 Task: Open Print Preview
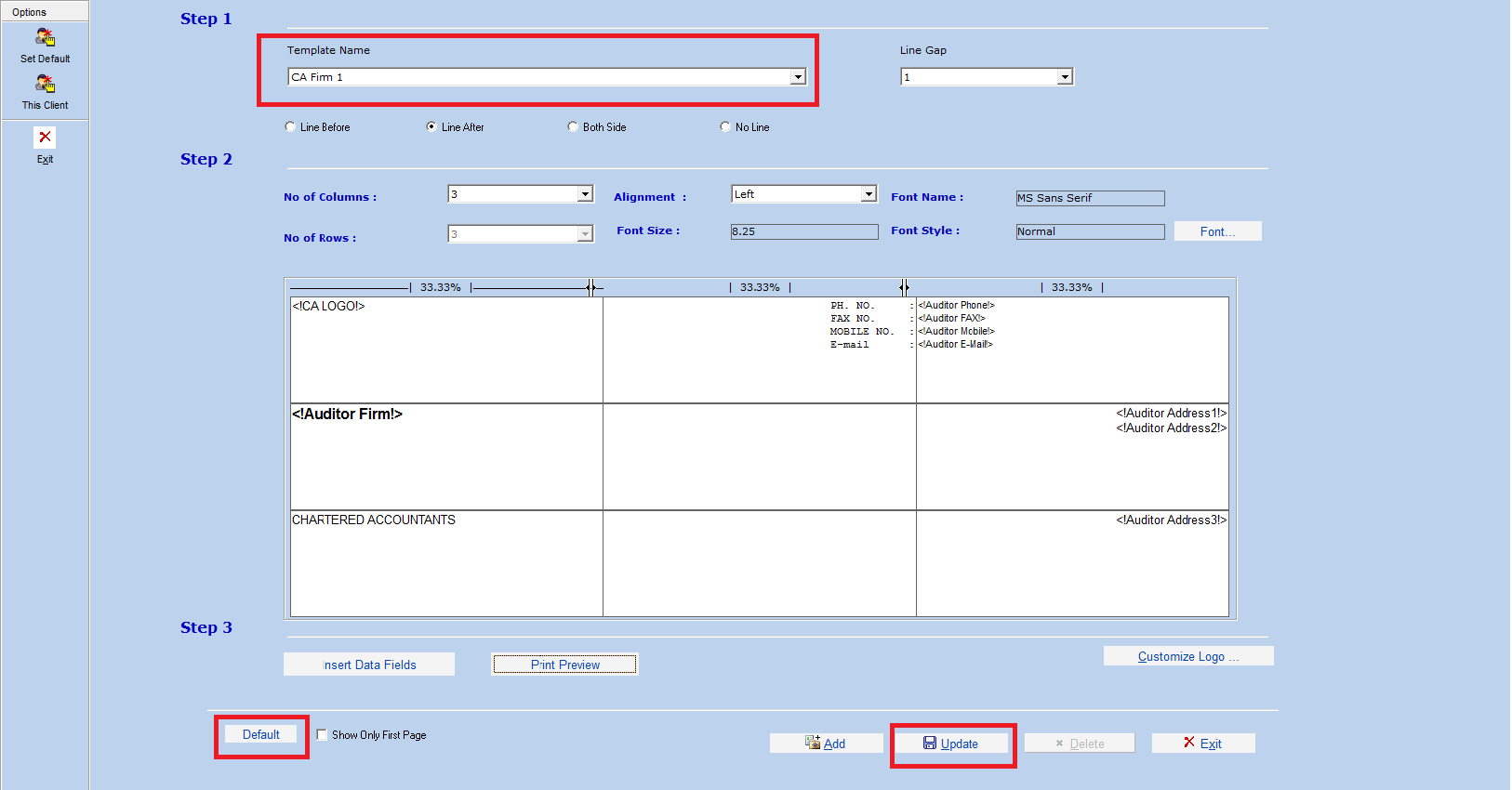565,665
